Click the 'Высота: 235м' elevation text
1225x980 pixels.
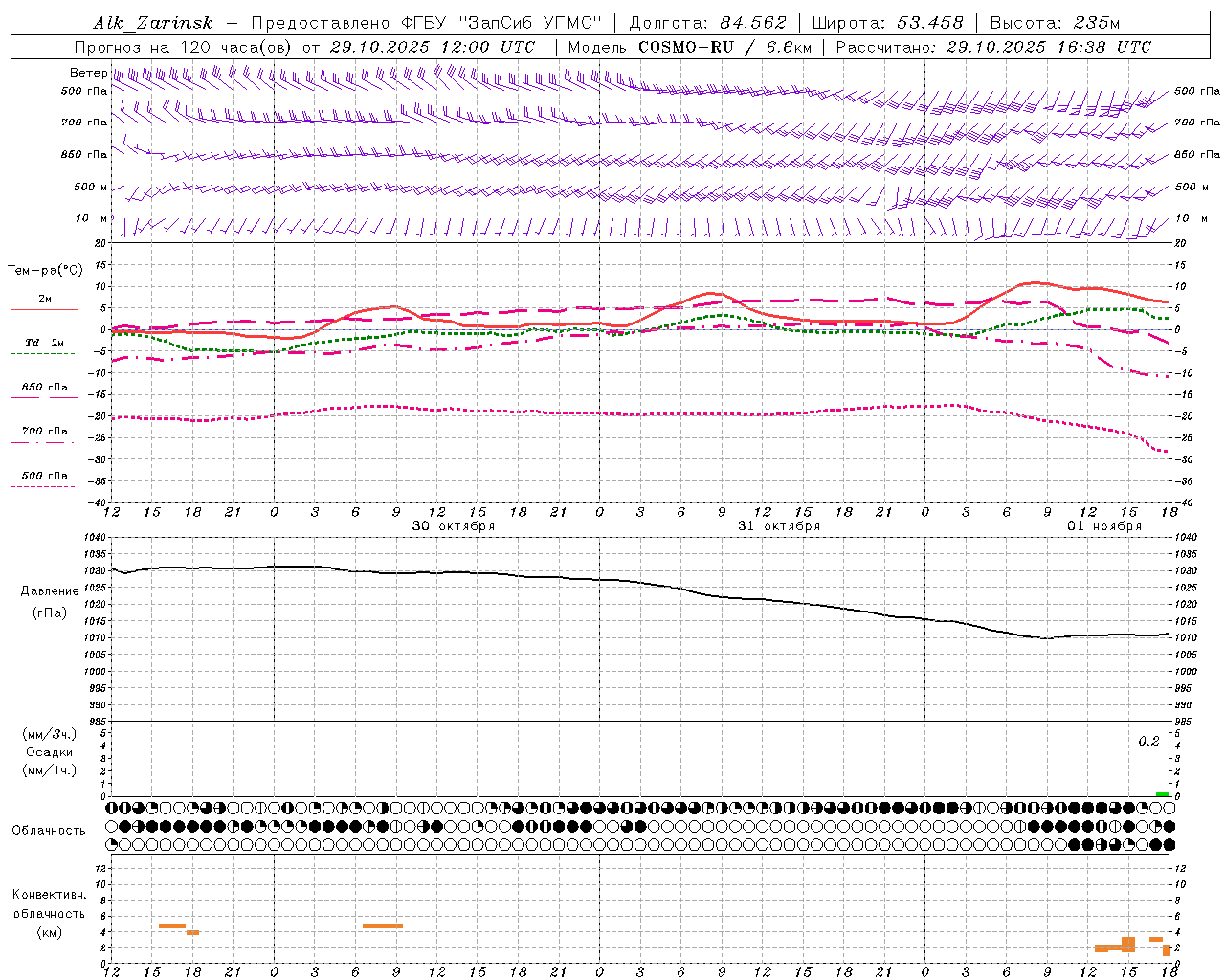coord(1055,23)
